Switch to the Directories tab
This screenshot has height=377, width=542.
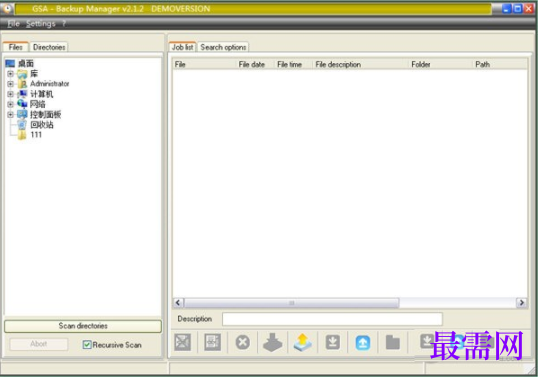pos(49,47)
